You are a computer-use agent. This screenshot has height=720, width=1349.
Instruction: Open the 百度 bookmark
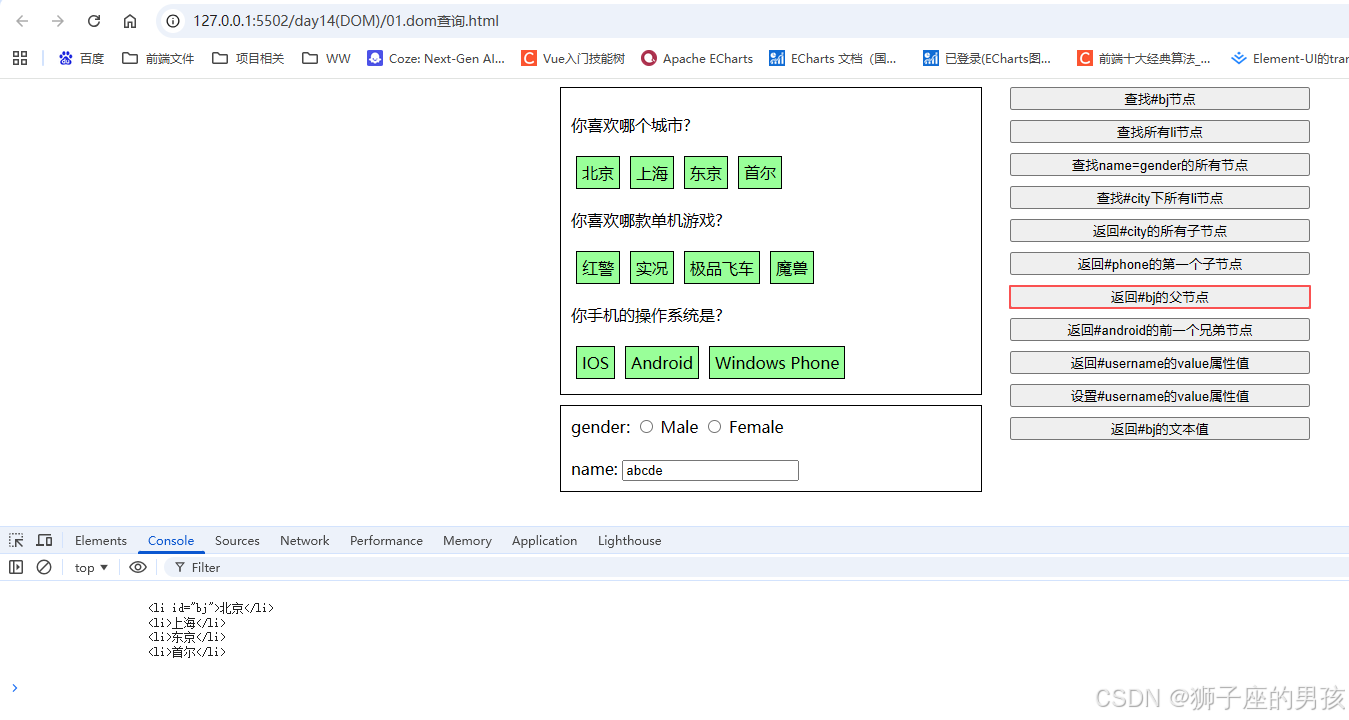(x=81, y=58)
